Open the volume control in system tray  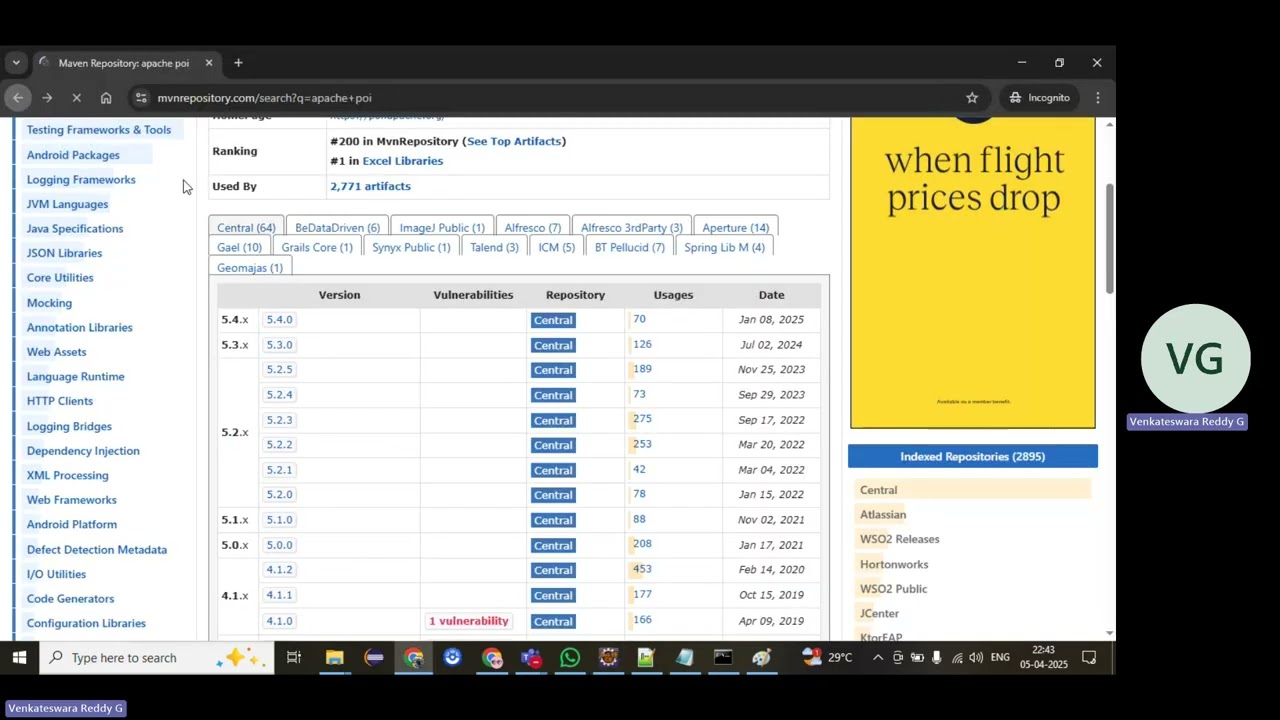click(x=976, y=658)
